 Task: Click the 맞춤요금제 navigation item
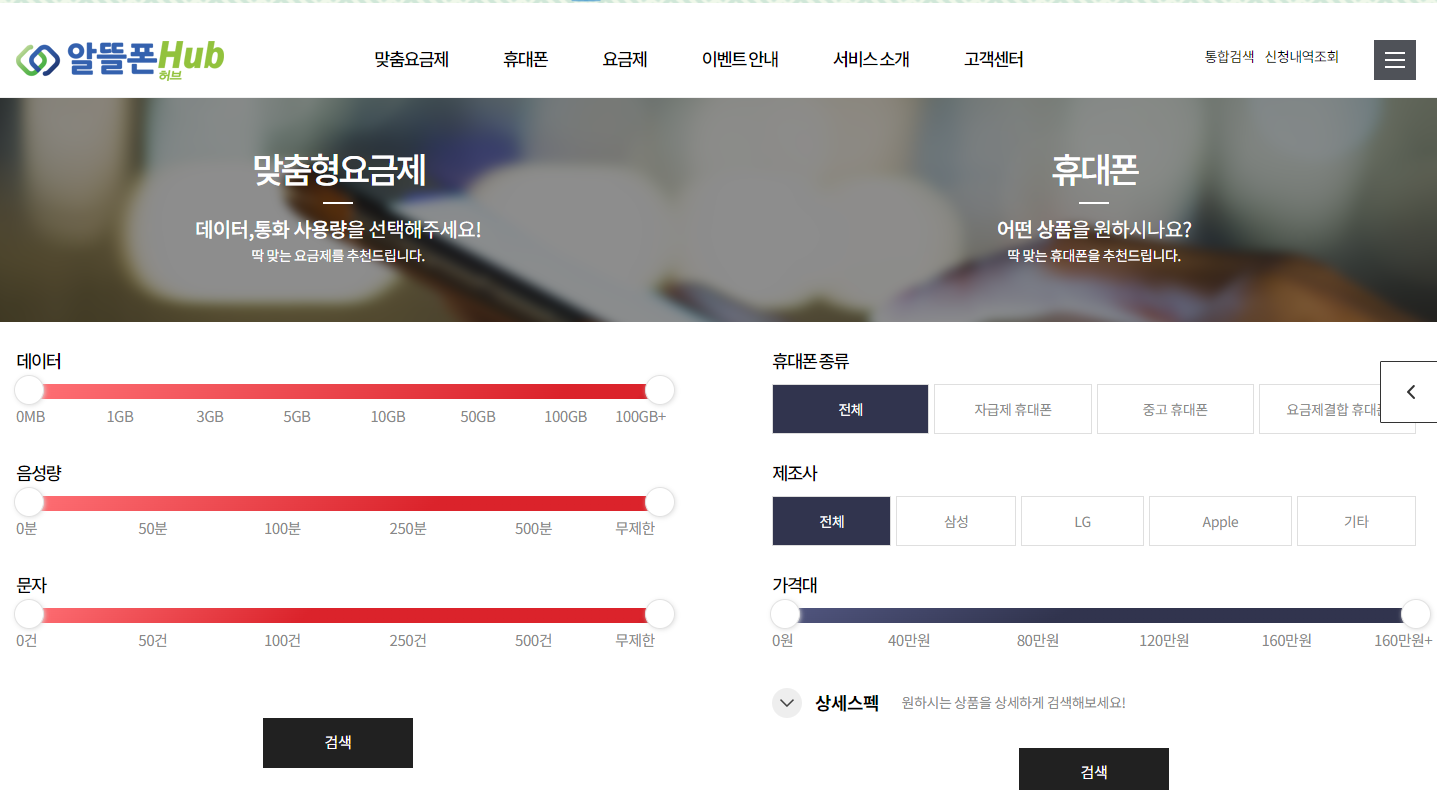click(411, 59)
